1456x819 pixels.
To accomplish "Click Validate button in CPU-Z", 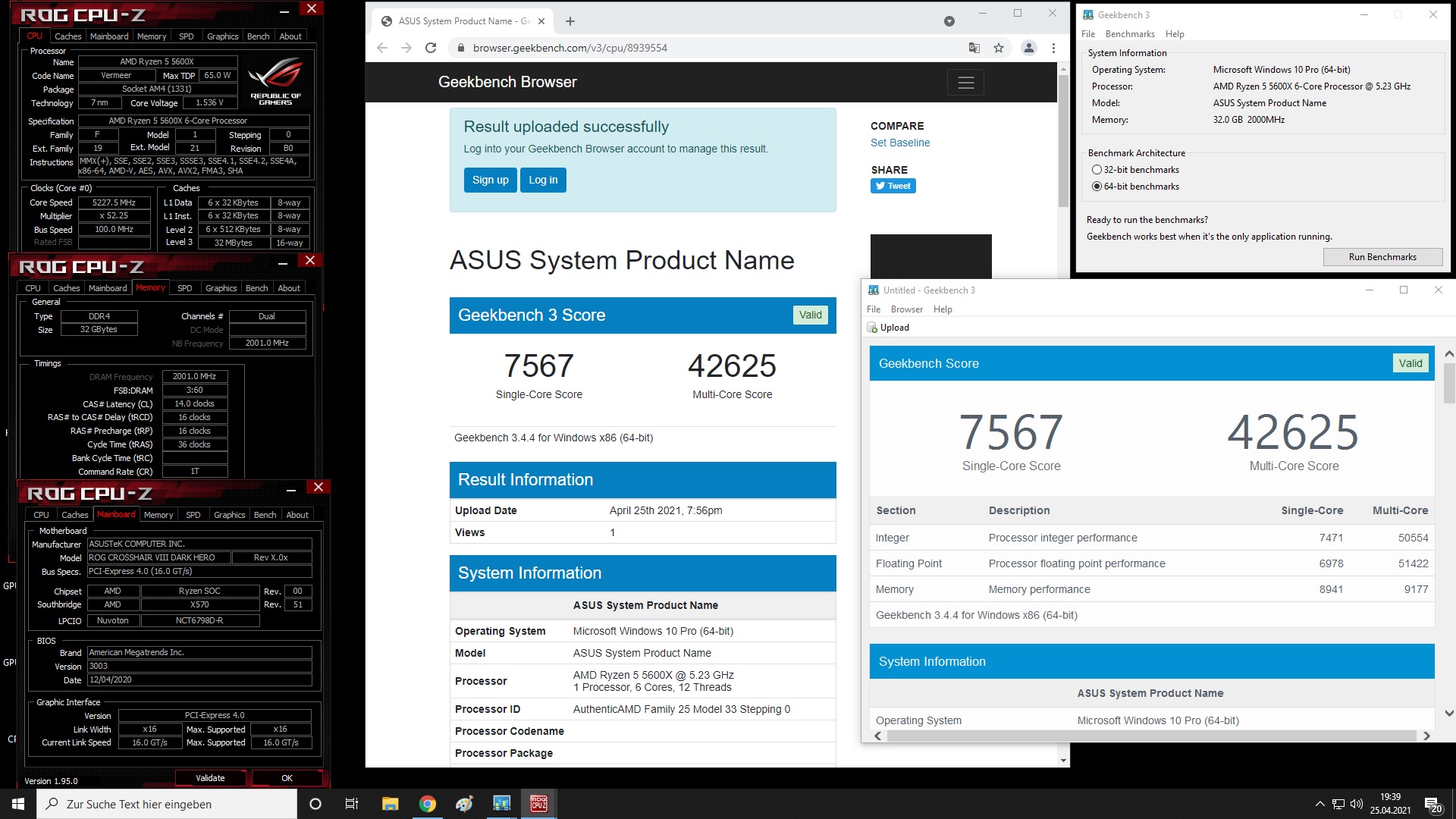I will click(210, 778).
